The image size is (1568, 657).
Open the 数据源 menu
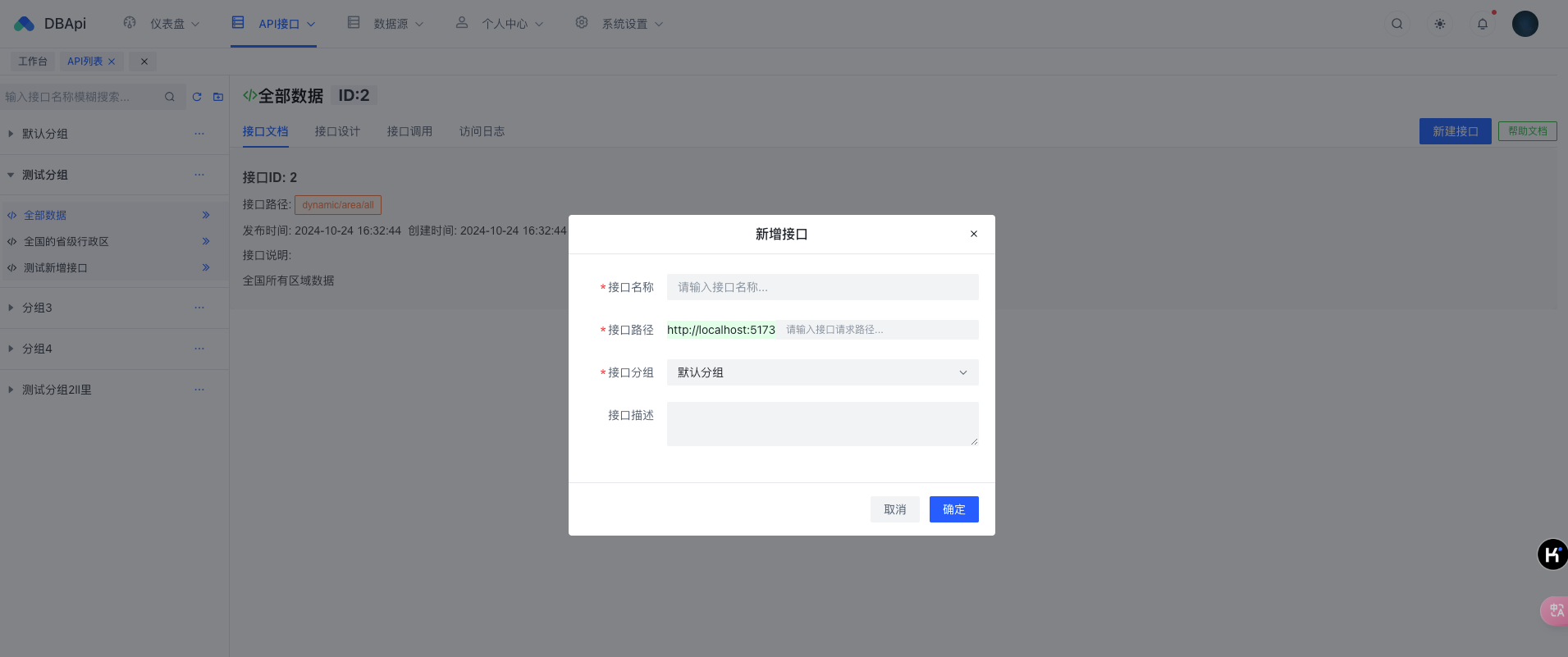coord(386,24)
